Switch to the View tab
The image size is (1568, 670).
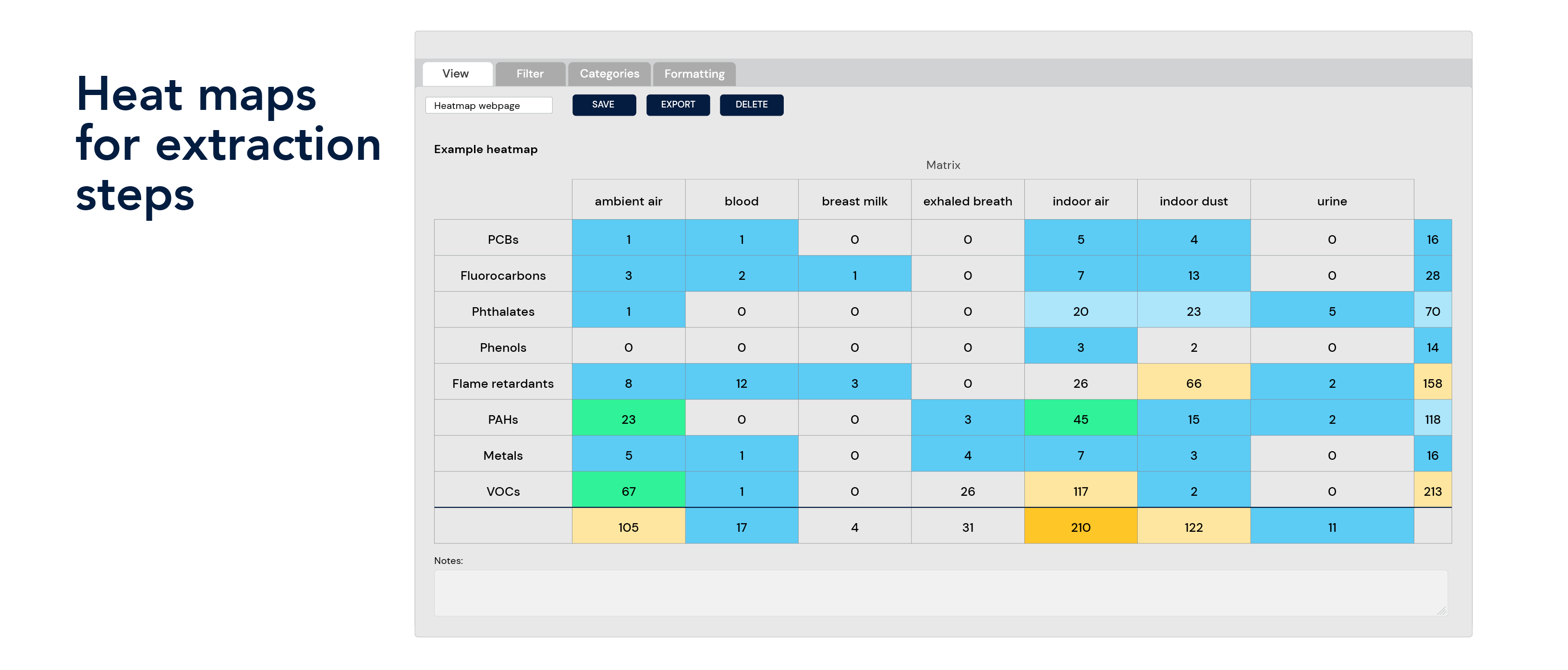tap(457, 73)
